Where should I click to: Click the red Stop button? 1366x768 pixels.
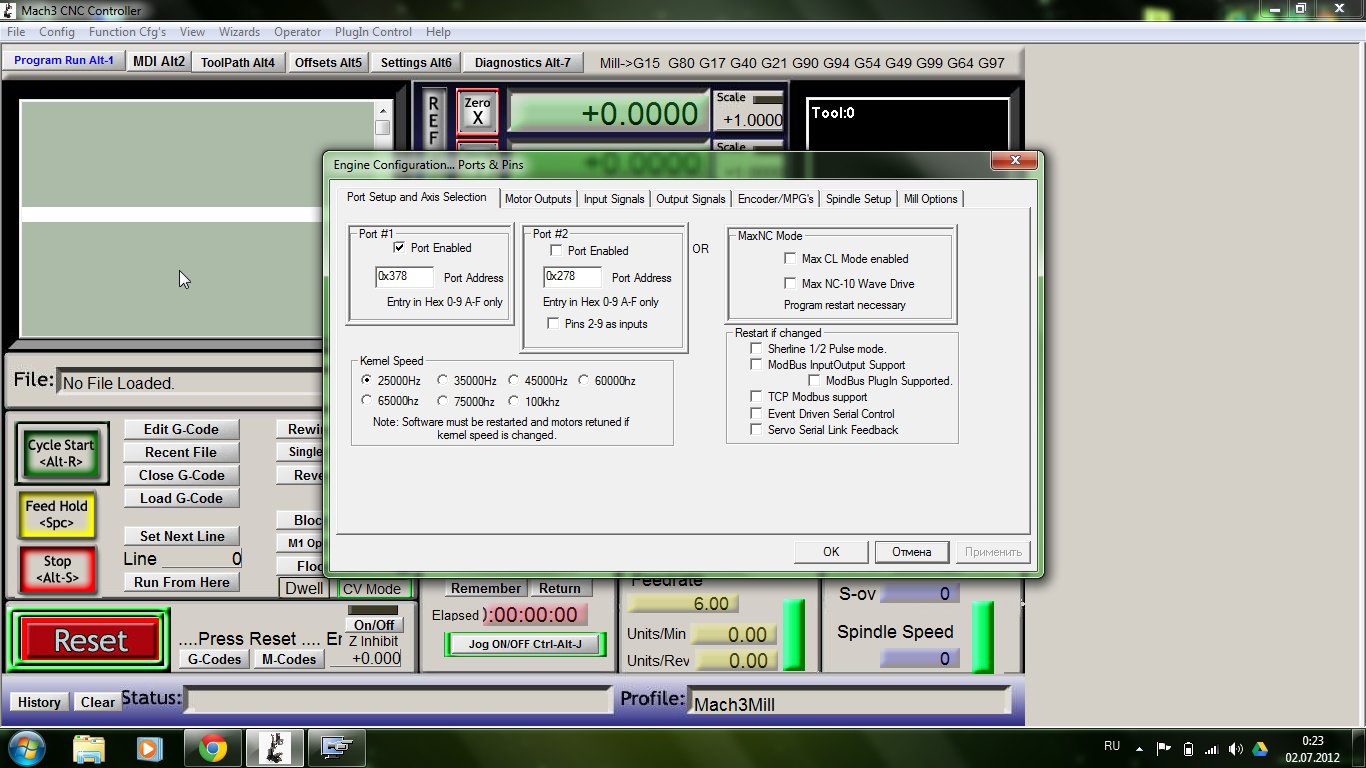tap(57, 569)
